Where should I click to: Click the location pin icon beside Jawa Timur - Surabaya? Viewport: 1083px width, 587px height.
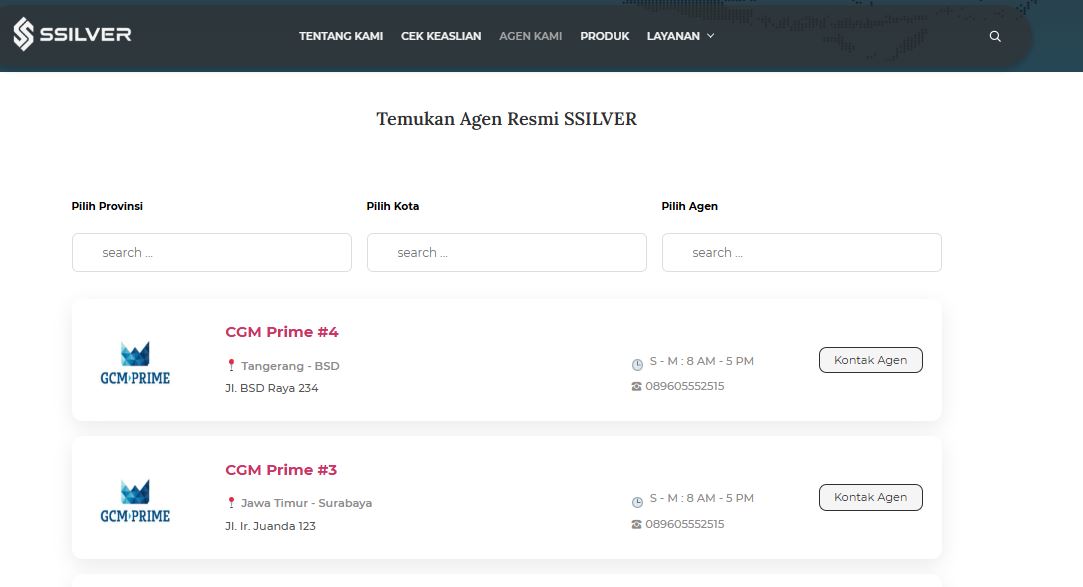(231, 503)
